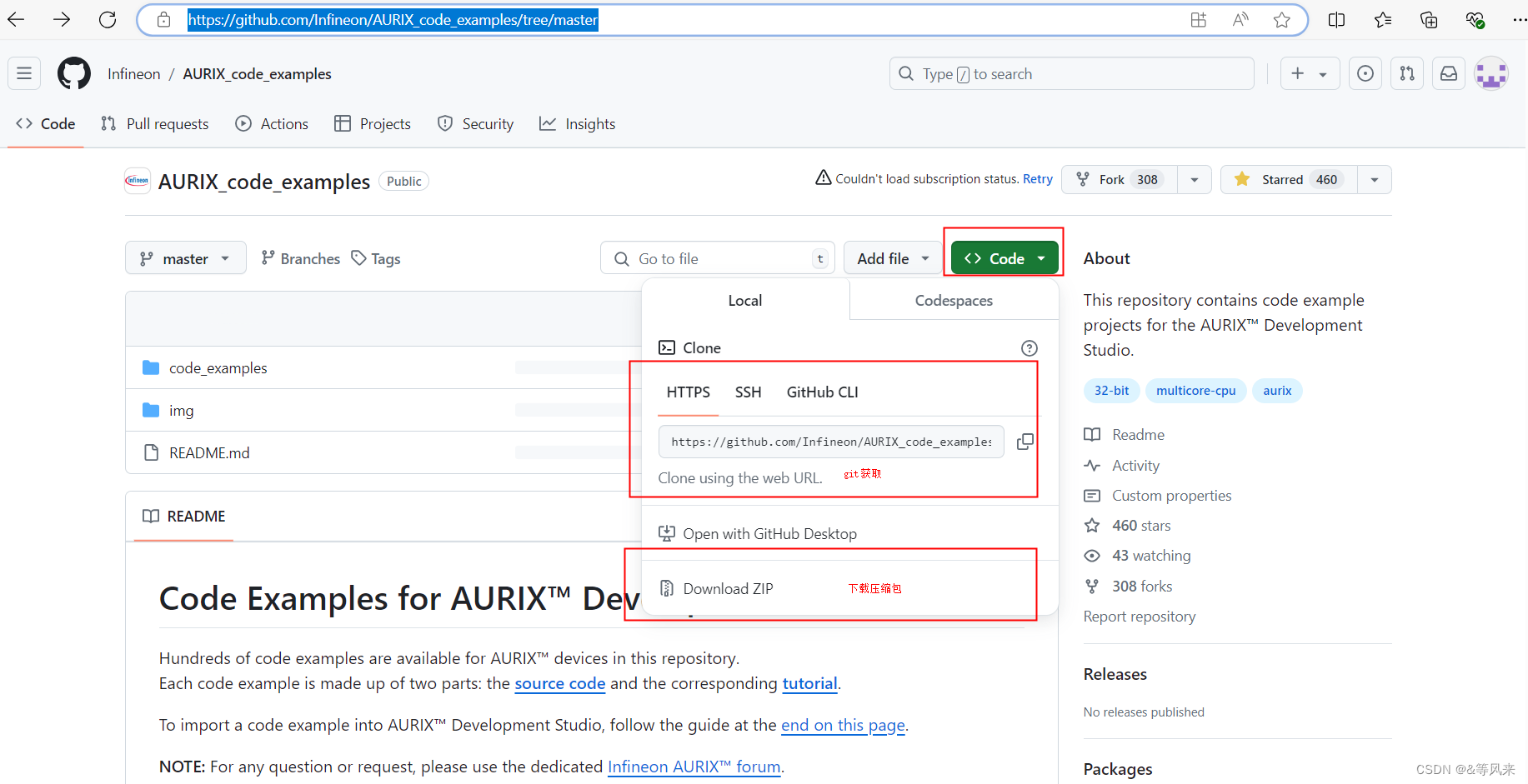Add this page to favorites star
The width and height of the screenshot is (1528, 784).
[1282, 19]
